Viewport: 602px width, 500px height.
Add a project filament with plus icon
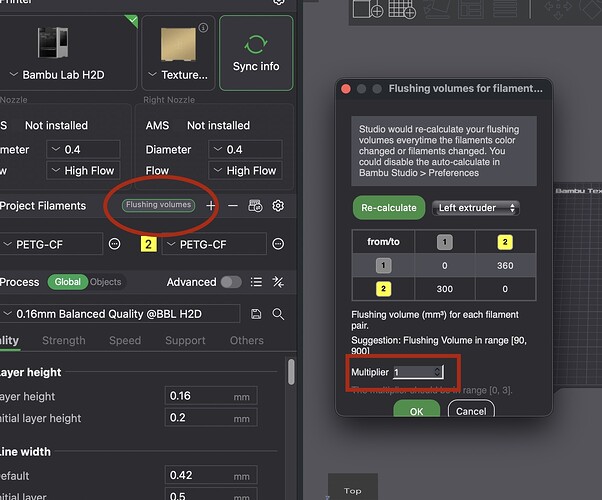pyautogui.click(x=210, y=206)
